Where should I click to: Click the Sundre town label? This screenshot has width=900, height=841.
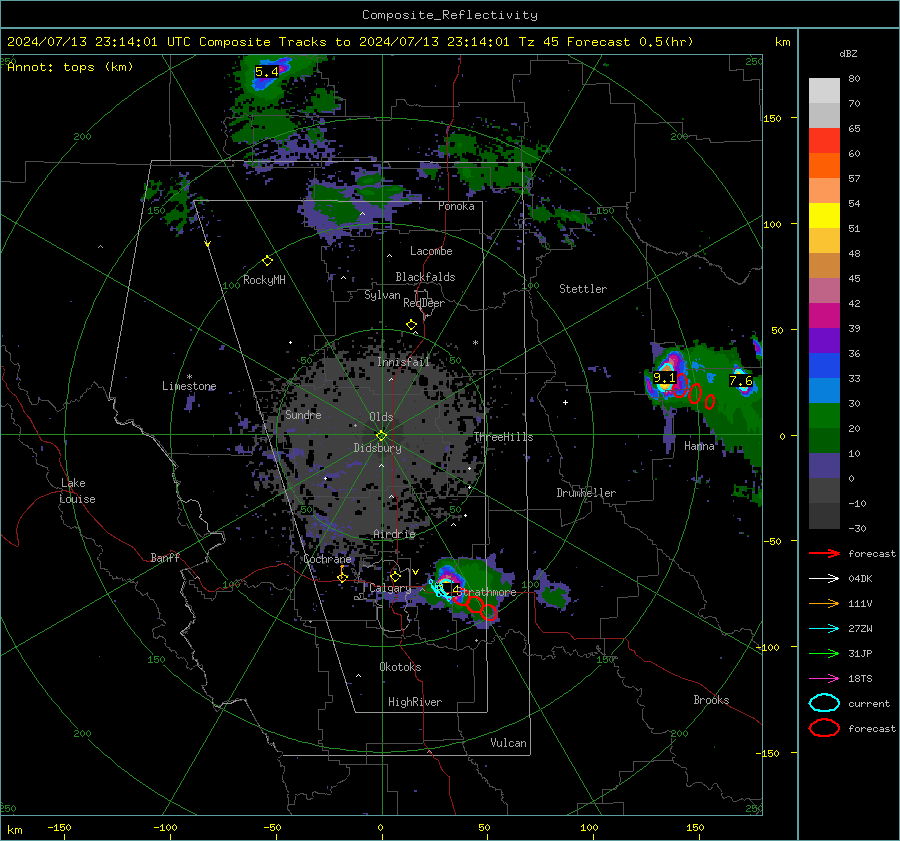(303, 414)
